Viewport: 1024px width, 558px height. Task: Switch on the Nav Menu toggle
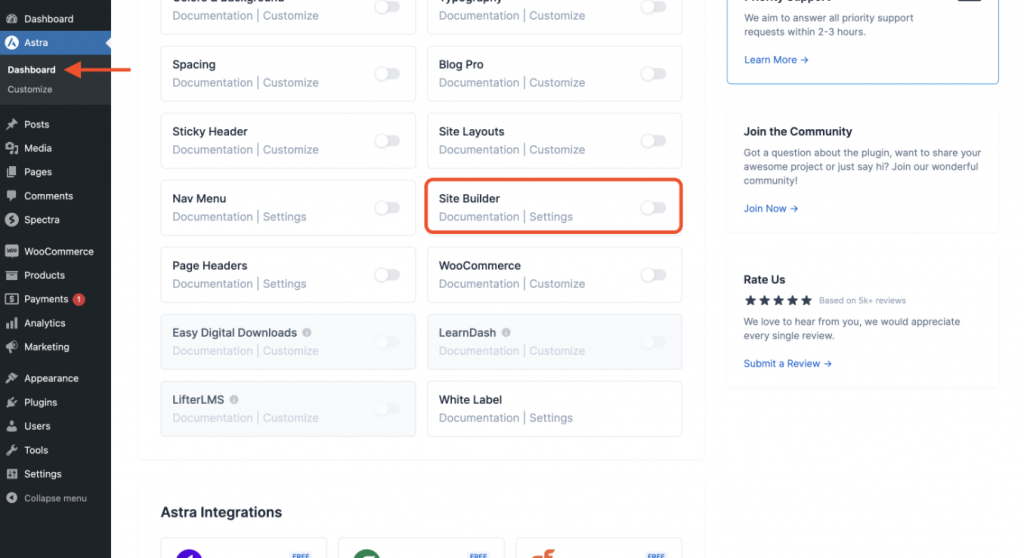click(387, 208)
